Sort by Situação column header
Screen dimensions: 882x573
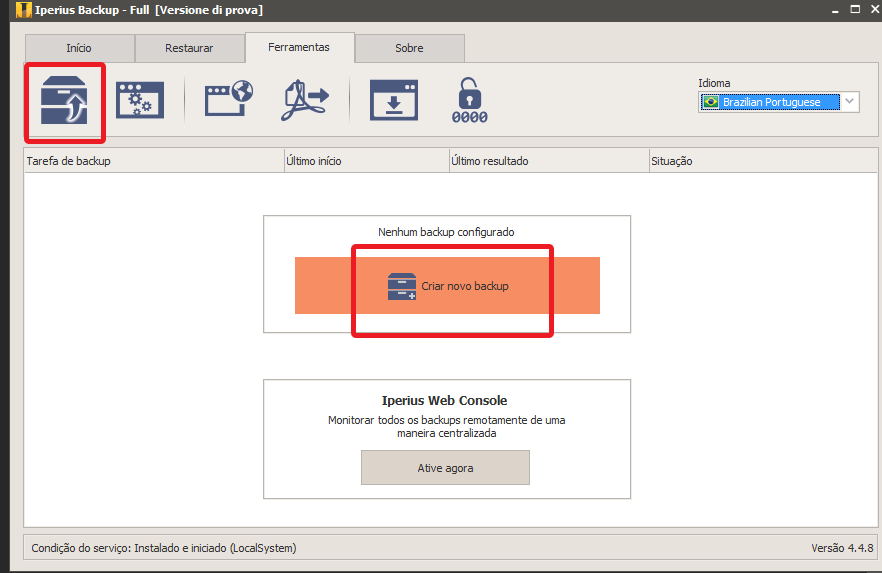tap(763, 161)
